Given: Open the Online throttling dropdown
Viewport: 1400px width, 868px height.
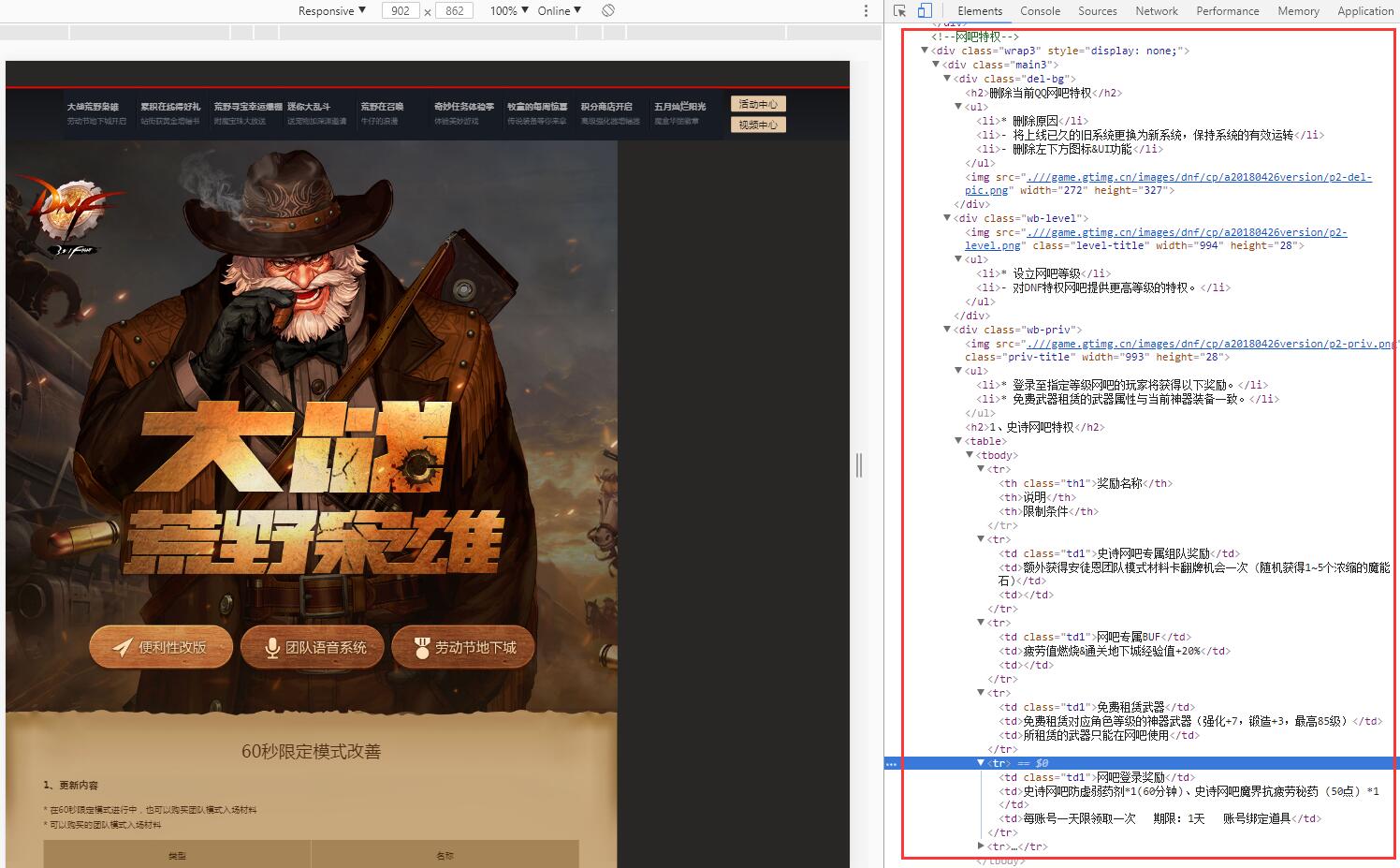Looking at the screenshot, I should [x=560, y=10].
